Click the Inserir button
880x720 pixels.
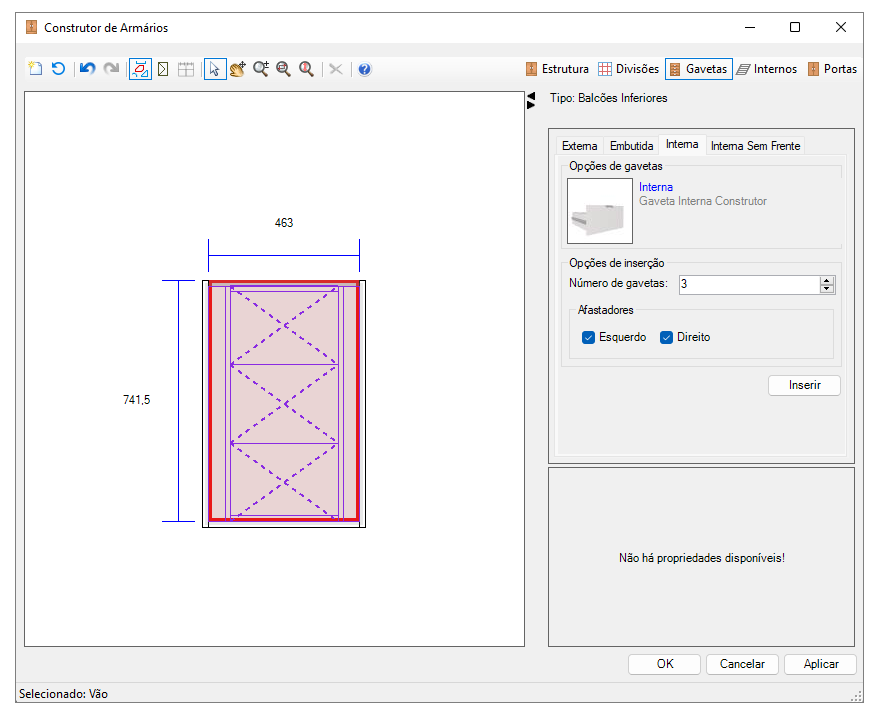point(804,386)
